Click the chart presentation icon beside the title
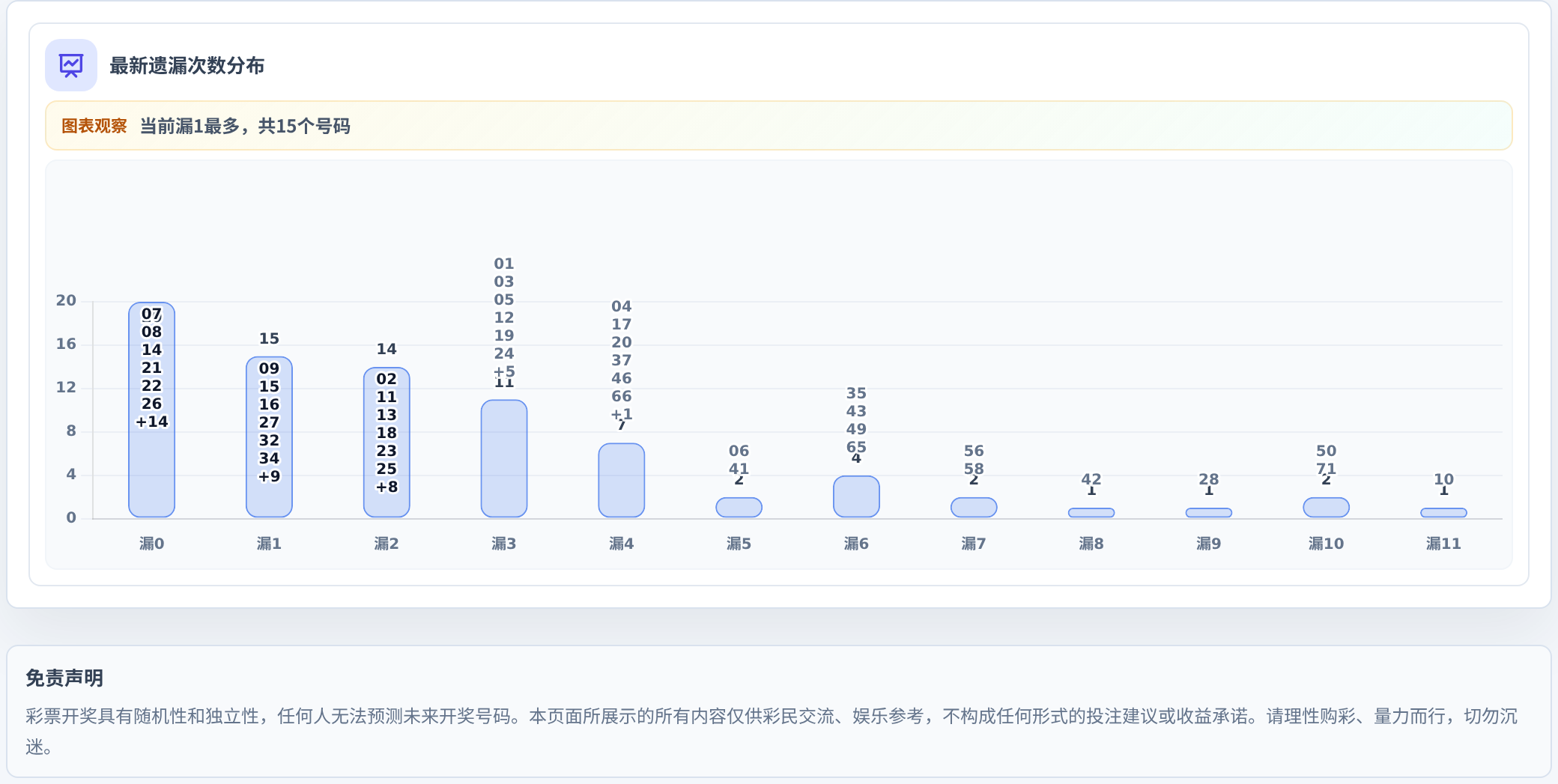Image resolution: width=1558 pixels, height=784 pixels. click(x=71, y=65)
